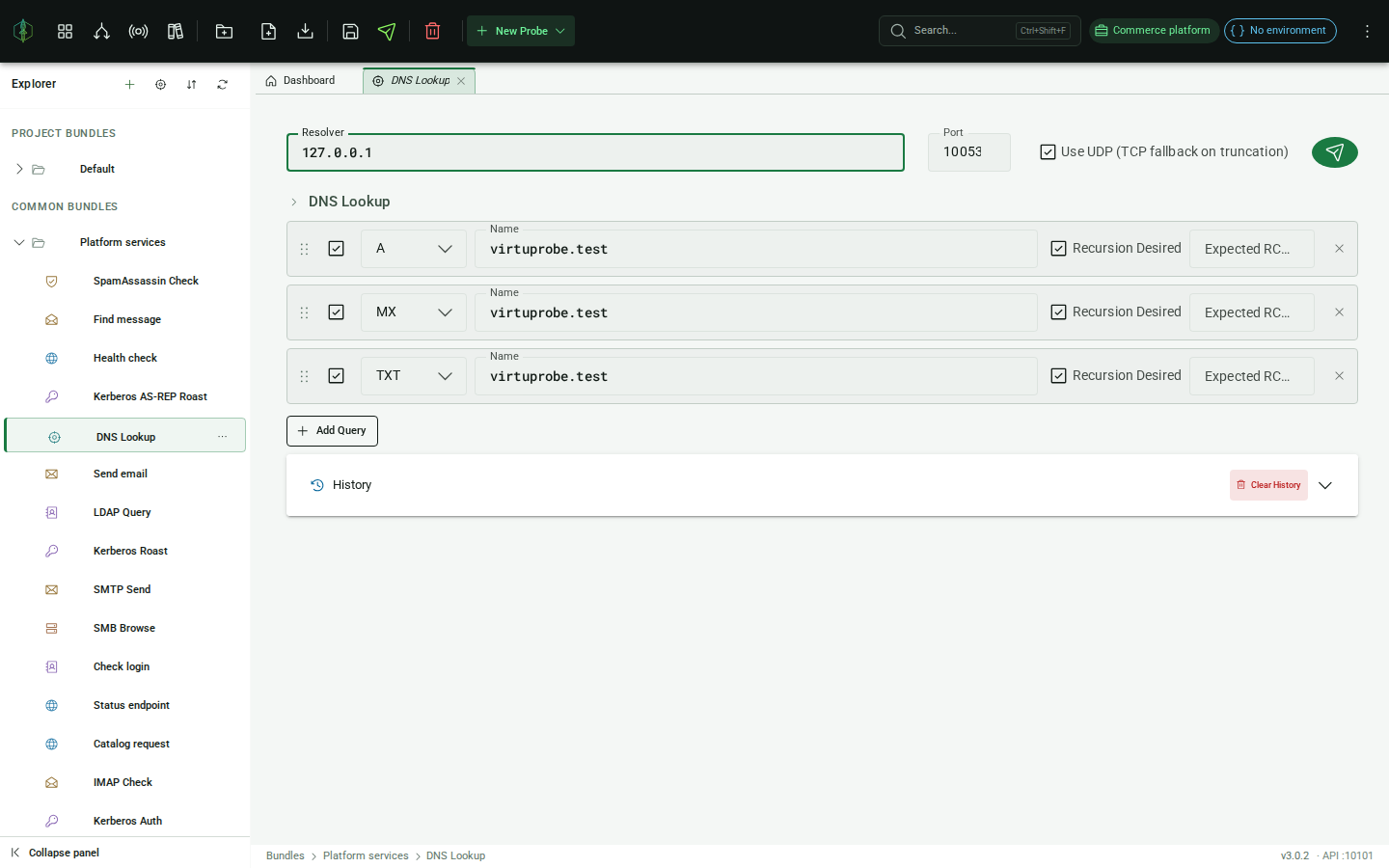Remove the A record query row
Viewport: 1389px width, 868px height.
(x=1339, y=249)
